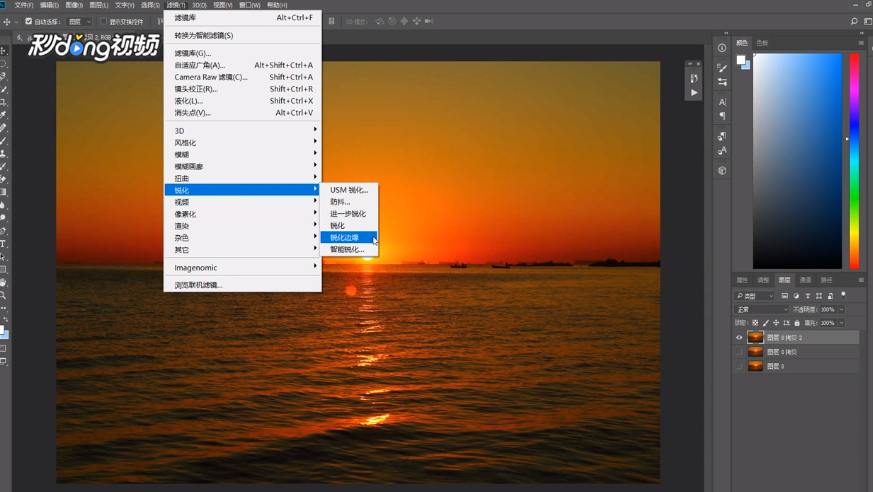Viewport: 873px width, 492px height.
Task: Expand the Imagenomic submenu
Action: coord(243,268)
